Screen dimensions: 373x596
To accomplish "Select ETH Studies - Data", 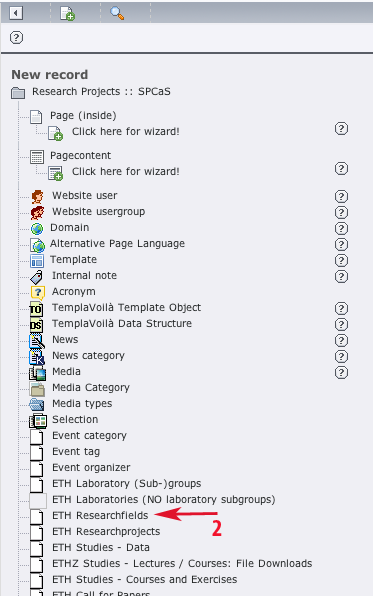I will click(101, 547).
